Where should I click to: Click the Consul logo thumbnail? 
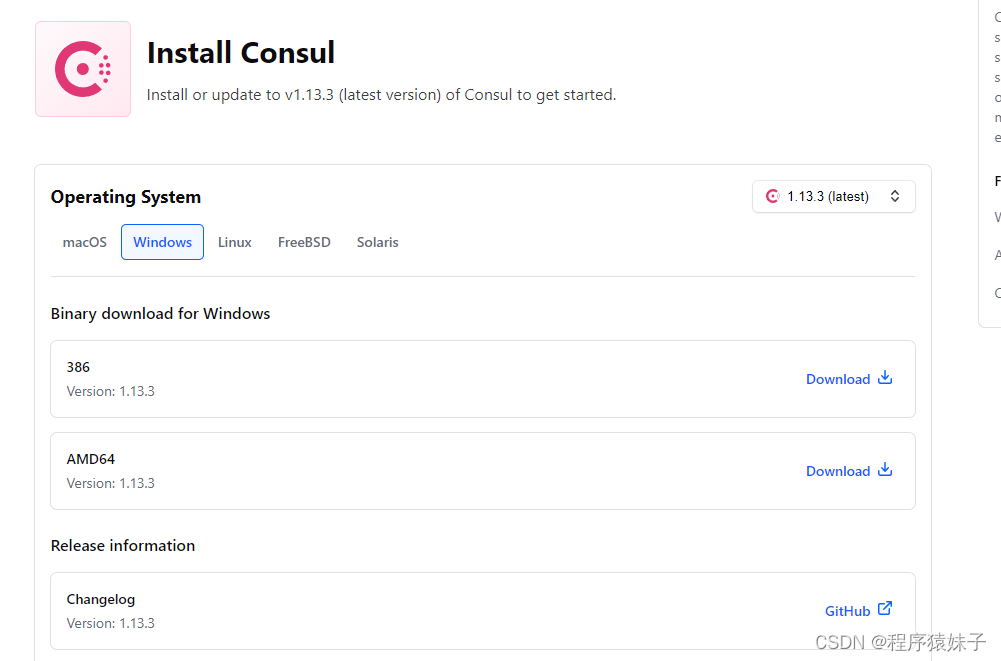point(83,69)
